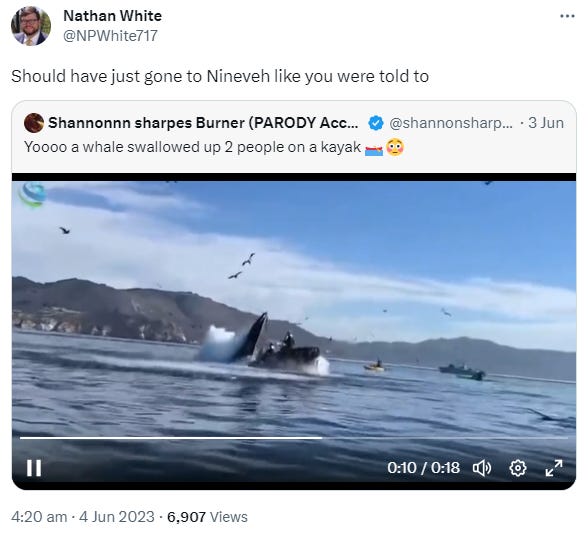Click the video frame showing the whale
The image size is (588, 534).
point(294,308)
